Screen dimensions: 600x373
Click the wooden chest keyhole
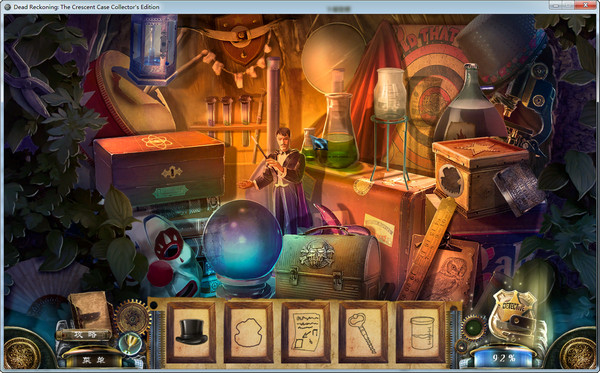pos(171,173)
